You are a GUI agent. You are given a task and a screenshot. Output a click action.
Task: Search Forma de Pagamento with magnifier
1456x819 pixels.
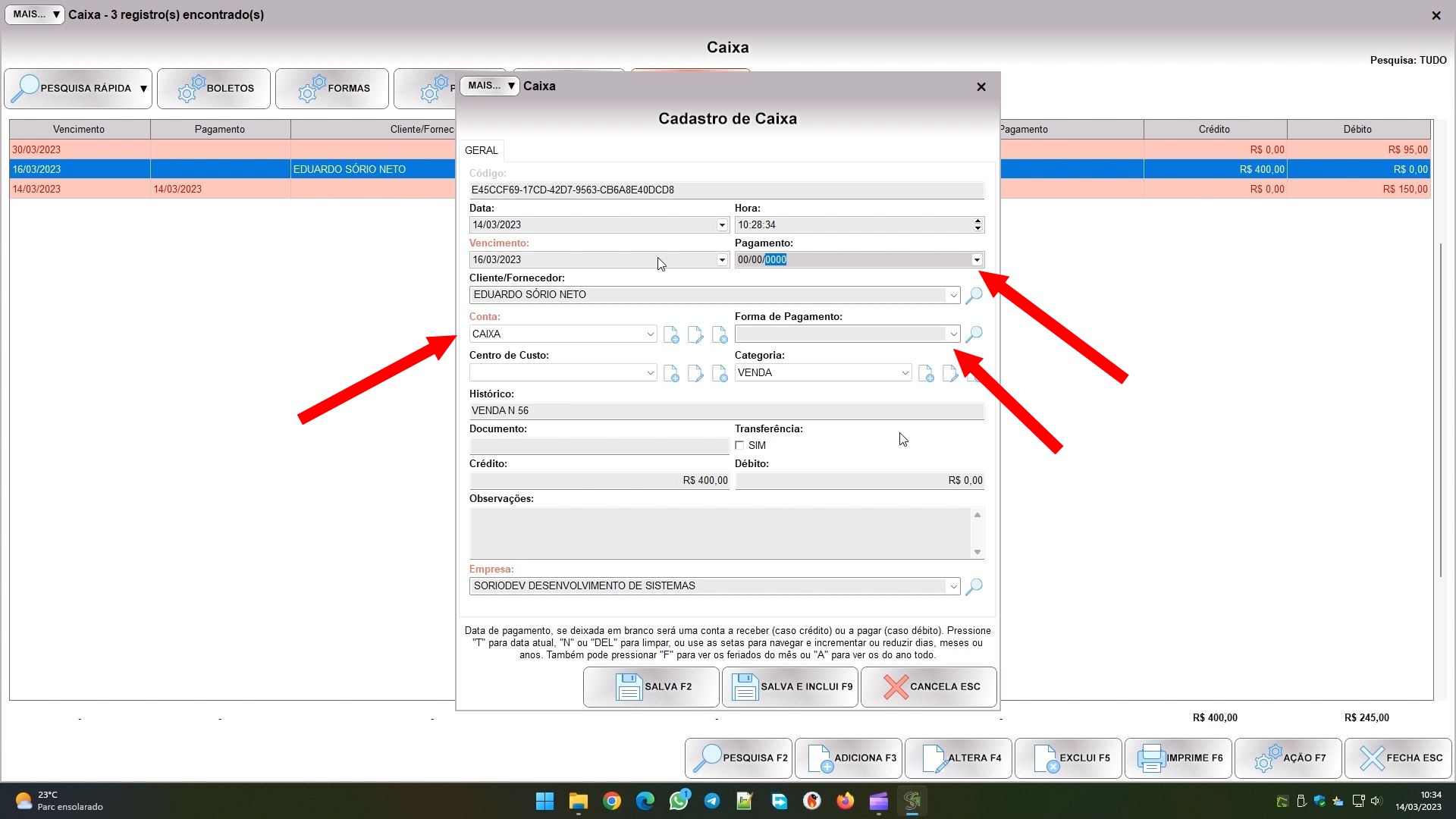click(x=974, y=334)
